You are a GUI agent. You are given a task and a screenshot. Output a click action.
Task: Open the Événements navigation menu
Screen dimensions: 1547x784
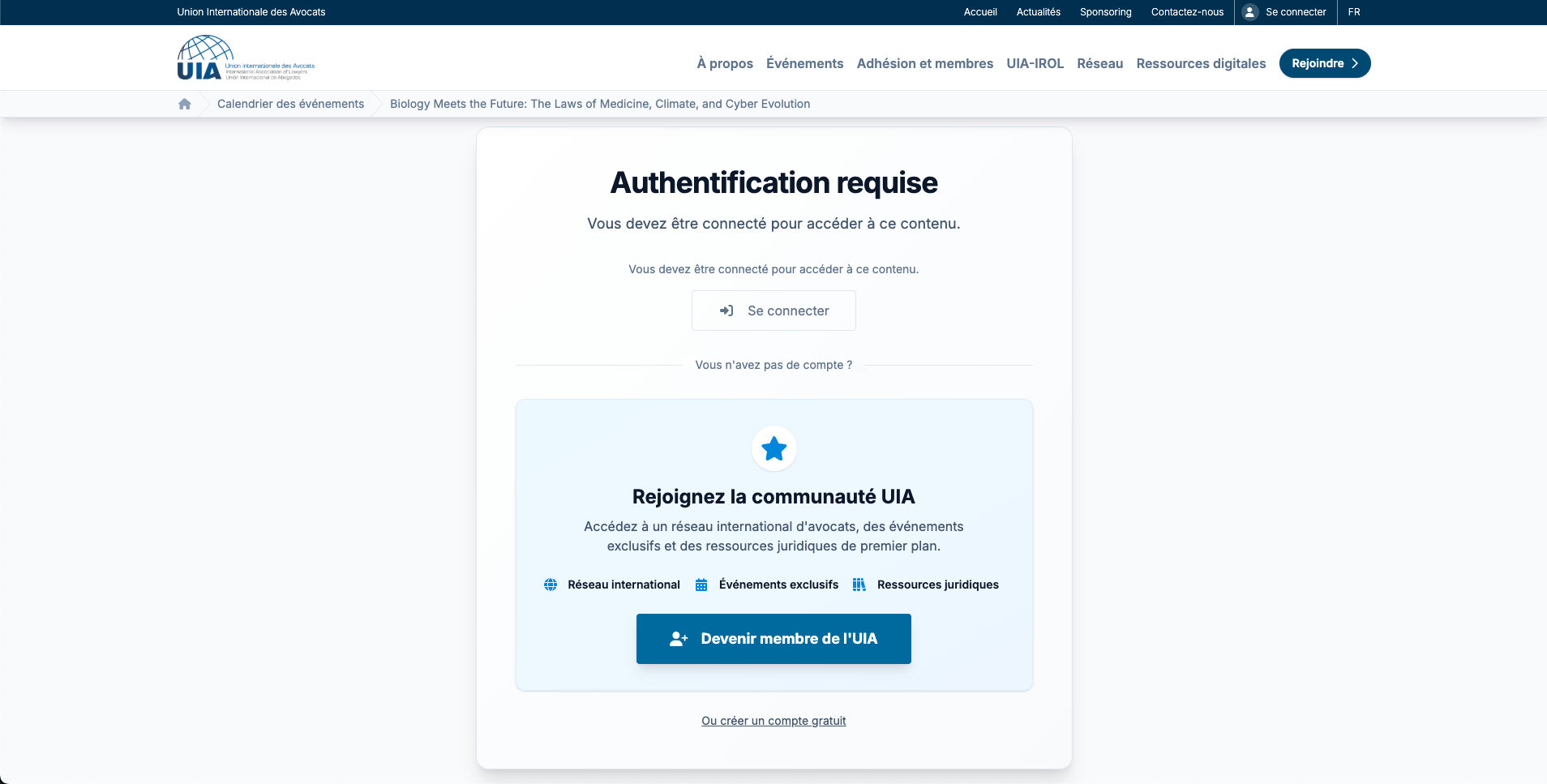[804, 63]
